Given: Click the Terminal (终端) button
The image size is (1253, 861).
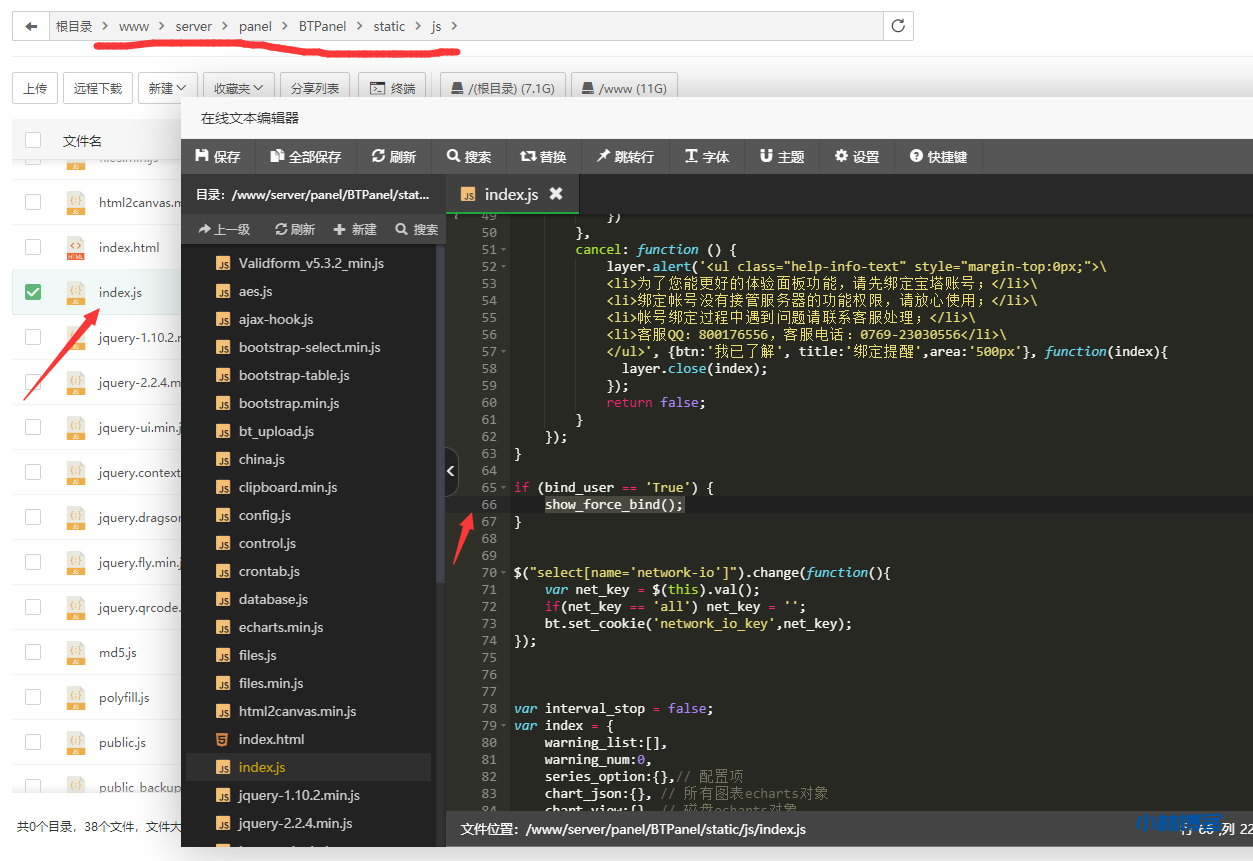Looking at the screenshot, I should coord(392,88).
